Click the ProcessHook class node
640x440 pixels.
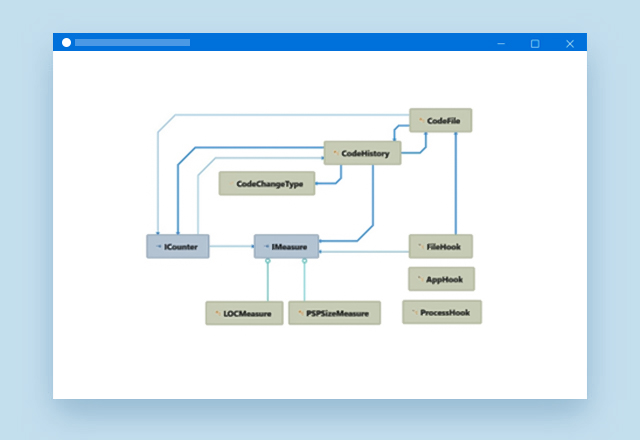(442, 312)
